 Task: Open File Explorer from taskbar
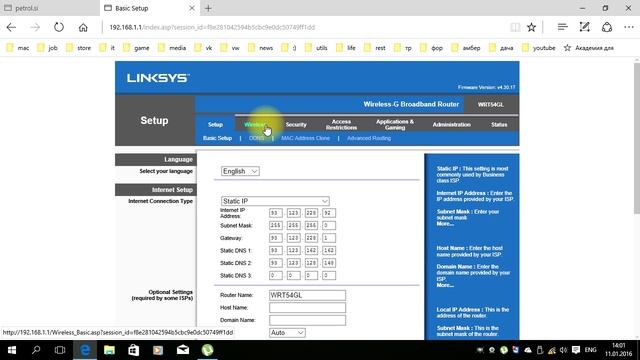point(109,350)
